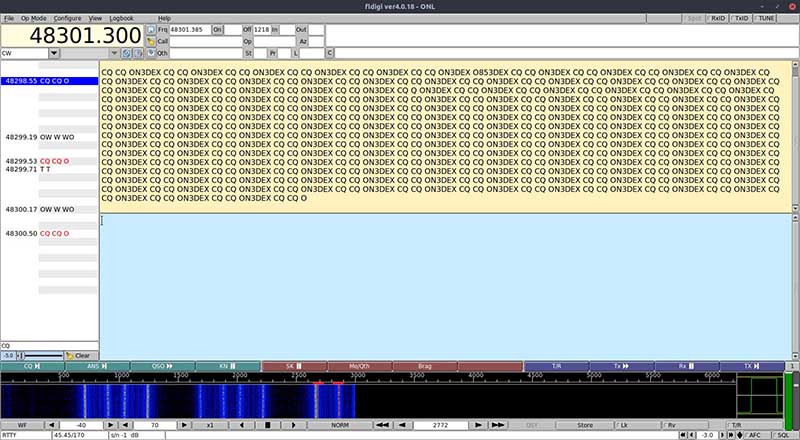Image resolution: width=800 pixels, height=440 pixels.
Task: Toggle the Lk lock button
Action: pos(637,425)
